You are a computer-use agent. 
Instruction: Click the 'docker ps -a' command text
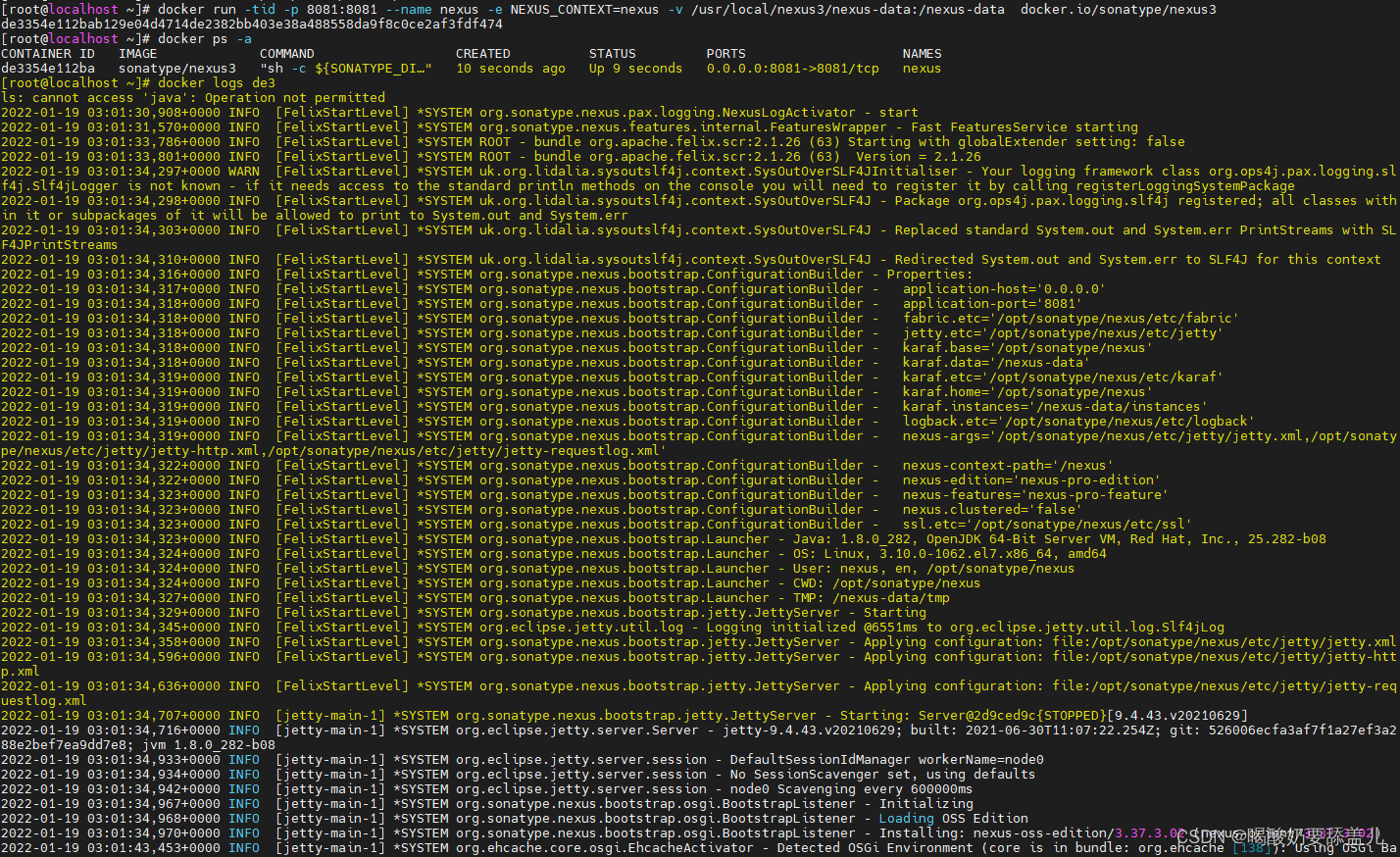205,39
